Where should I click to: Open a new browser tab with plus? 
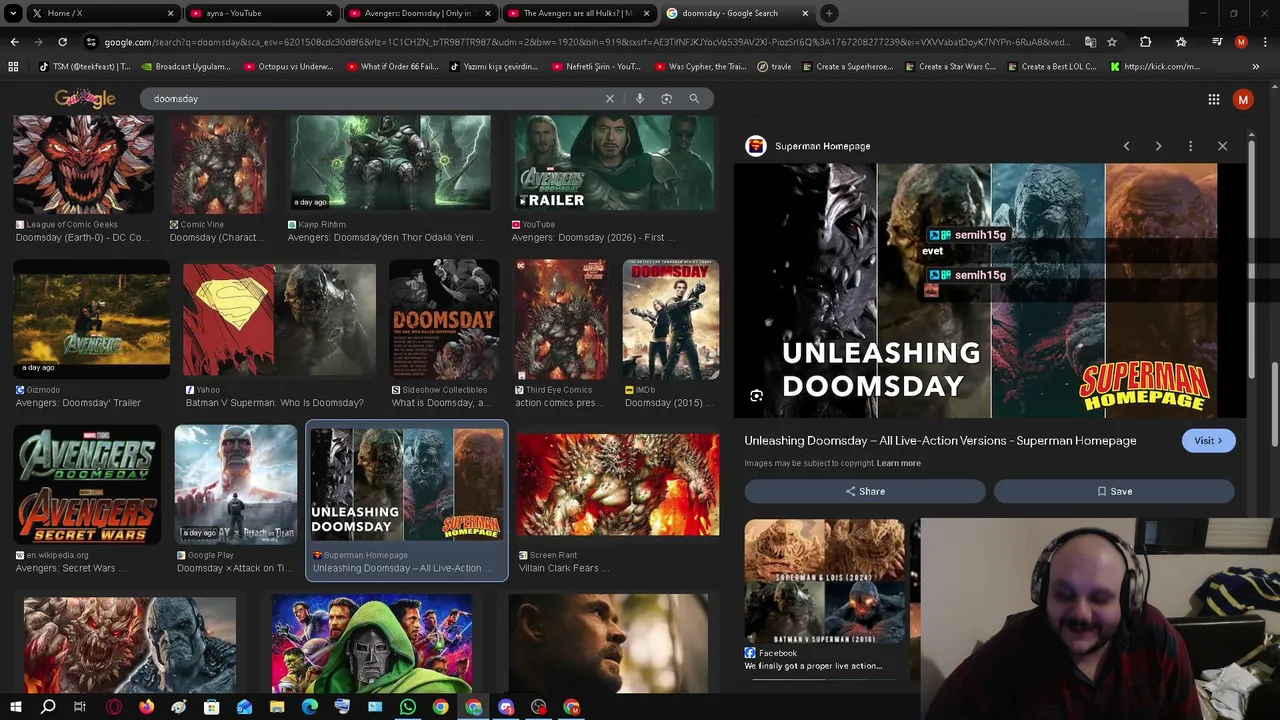[829, 13]
